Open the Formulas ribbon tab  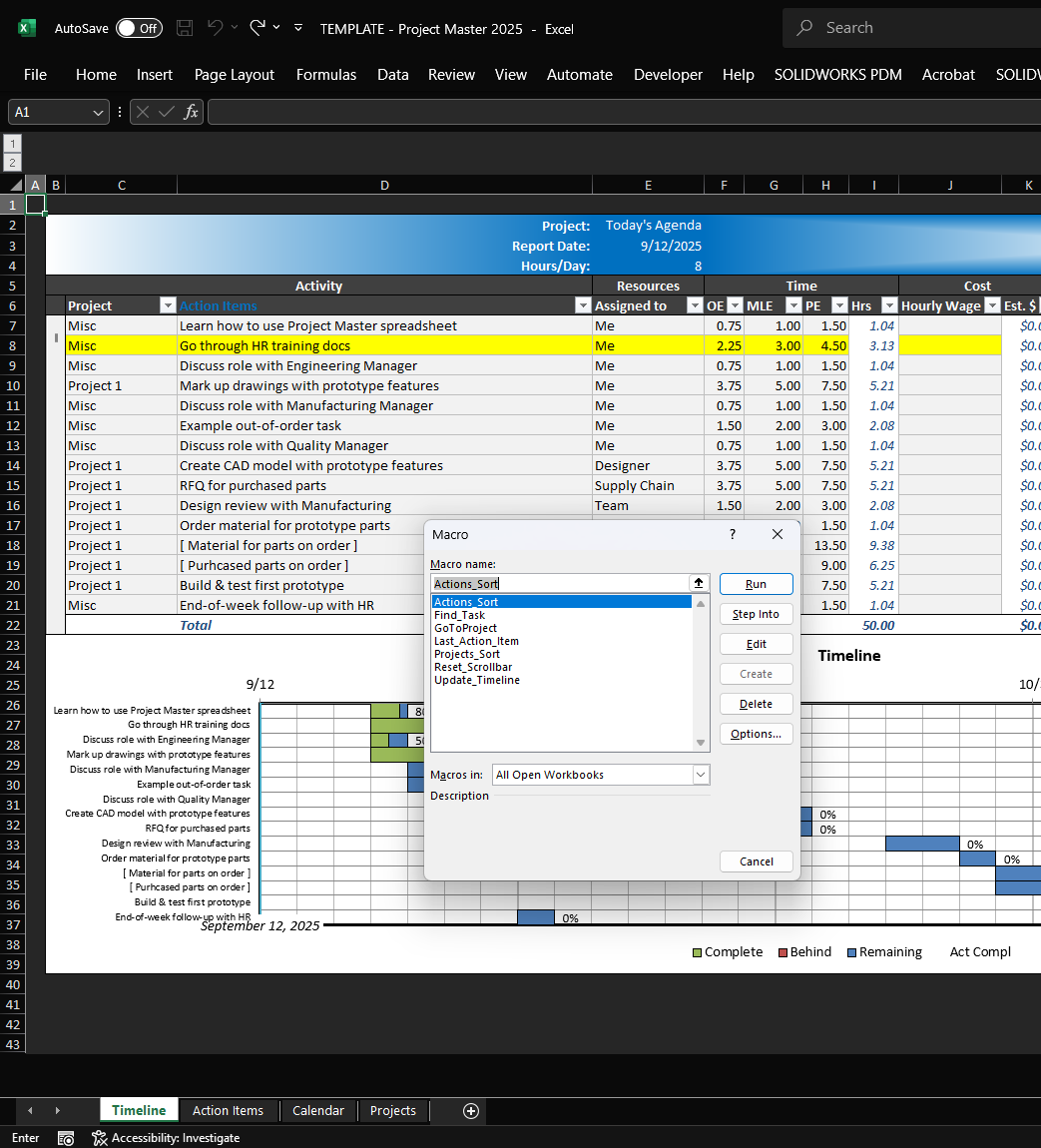pyautogui.click(x=326, y=75)
